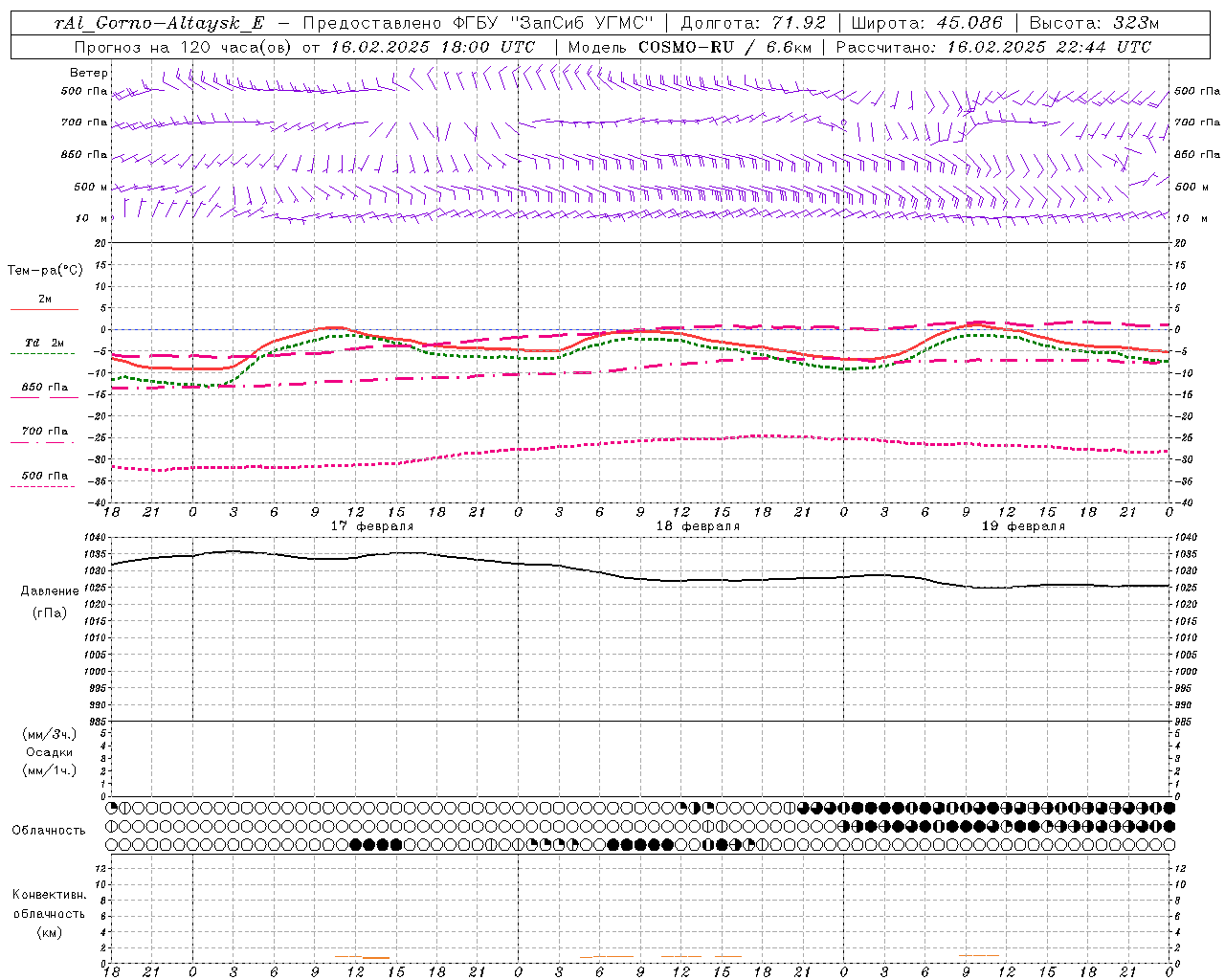Click the Модель COSMO-RU / 6.6км label

(690, 47)
